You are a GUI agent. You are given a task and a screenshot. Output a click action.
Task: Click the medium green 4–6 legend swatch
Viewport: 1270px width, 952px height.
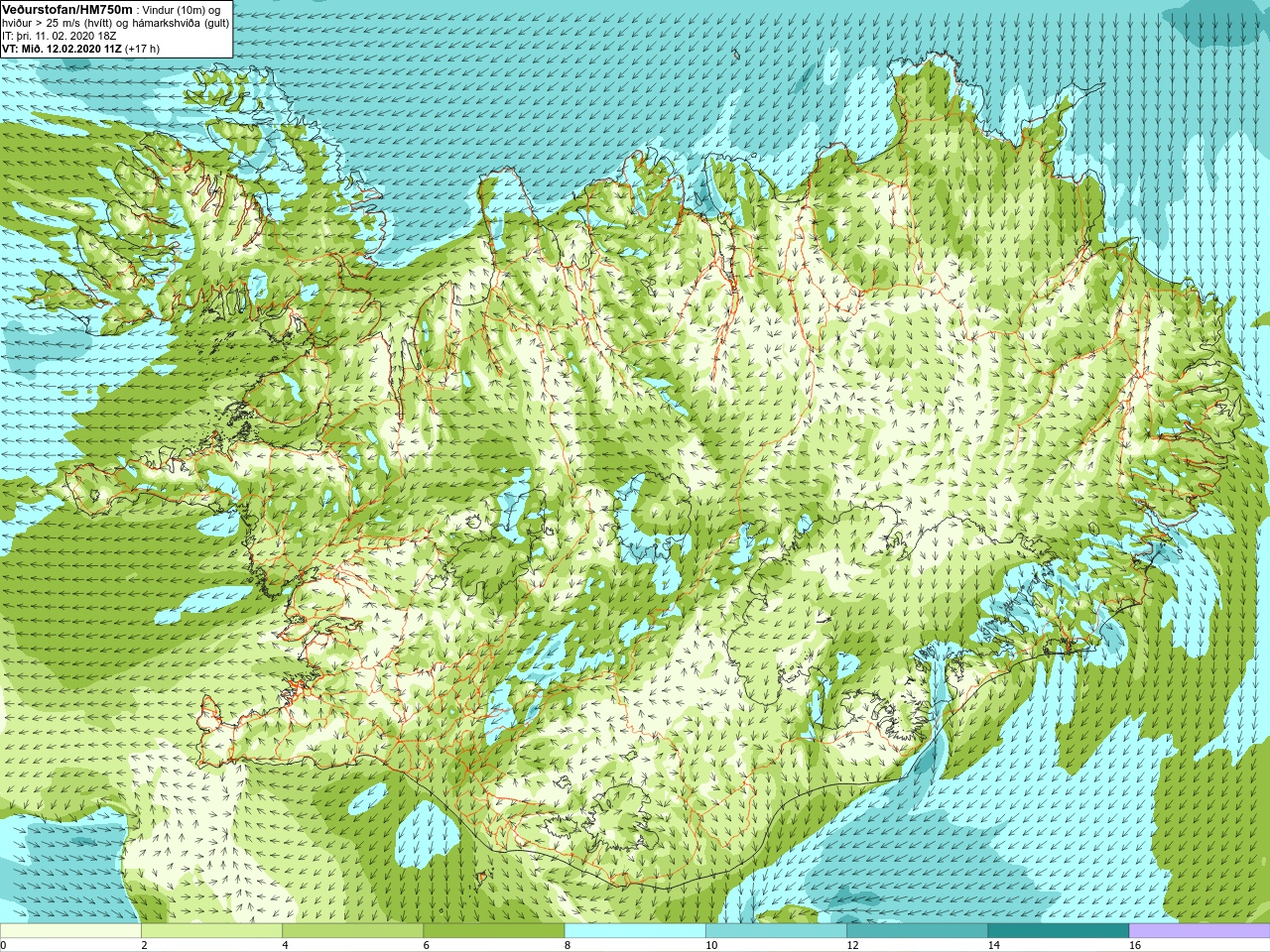[353, 931]
